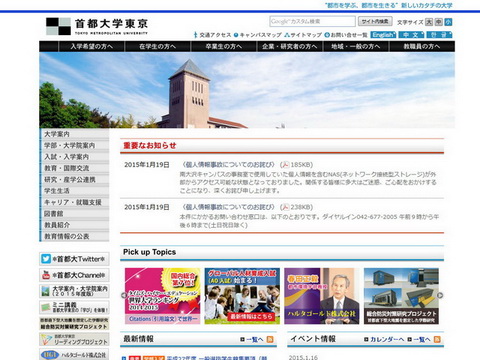
Task: Select the medium 中 font size button
Action: 439,22
